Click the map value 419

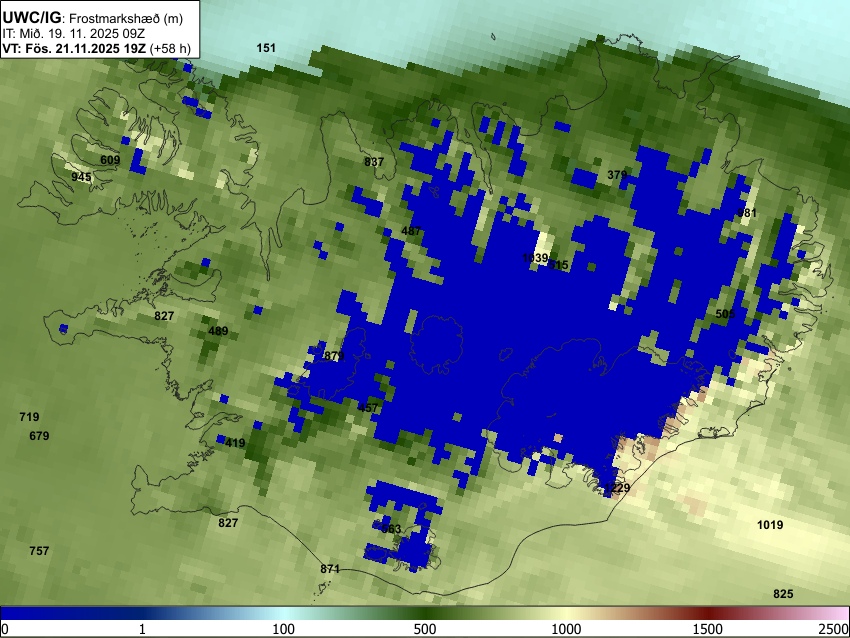coord(235,443)
